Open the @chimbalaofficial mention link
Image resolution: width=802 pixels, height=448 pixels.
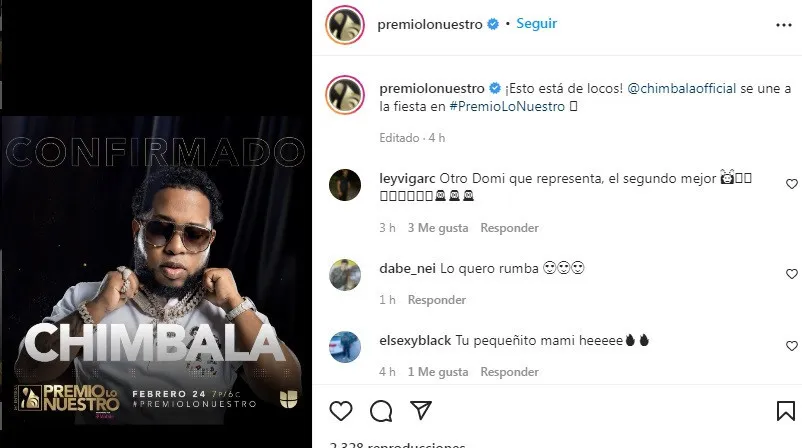pos(681,88)
